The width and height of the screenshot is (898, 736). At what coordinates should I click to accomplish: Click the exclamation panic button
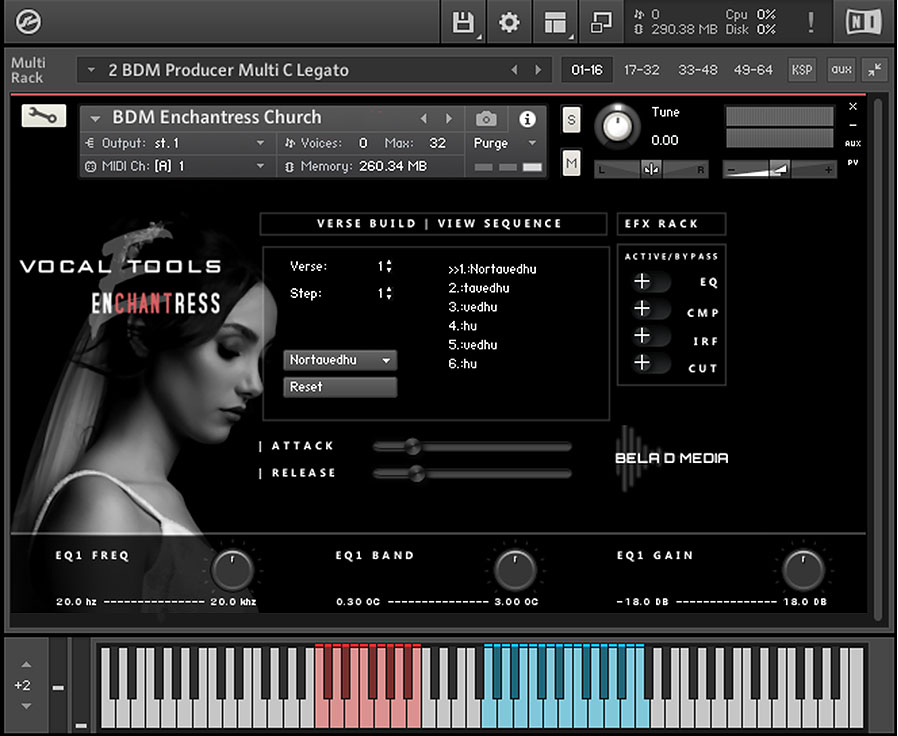tap(810, 22)
